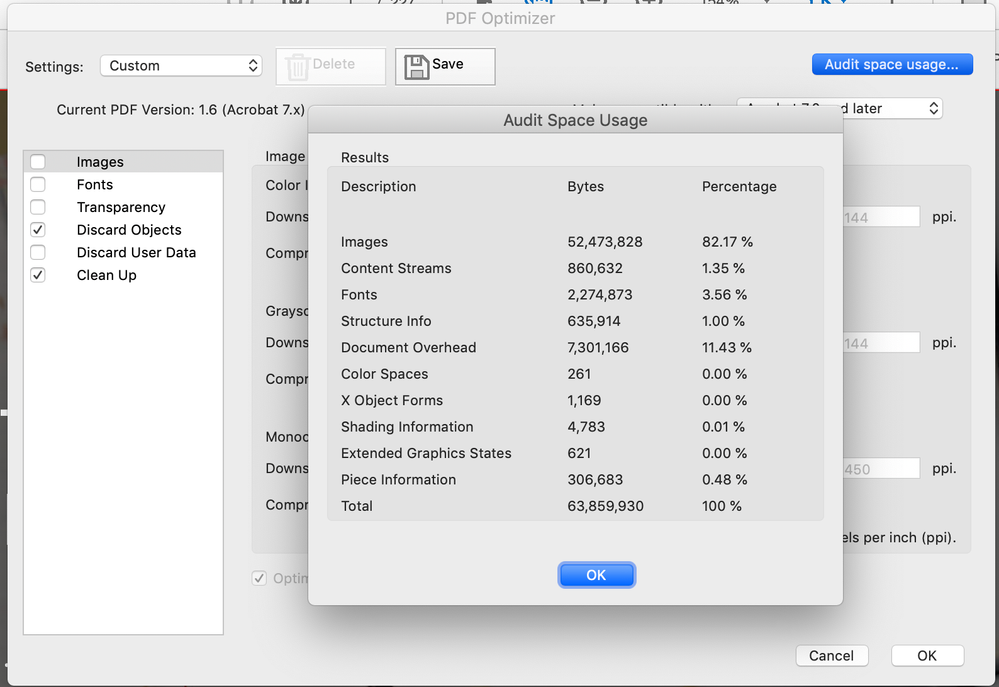999x687 pixels.
Task: Click the PDF Optimizer window's OK button
Action: tap(927, 656)
